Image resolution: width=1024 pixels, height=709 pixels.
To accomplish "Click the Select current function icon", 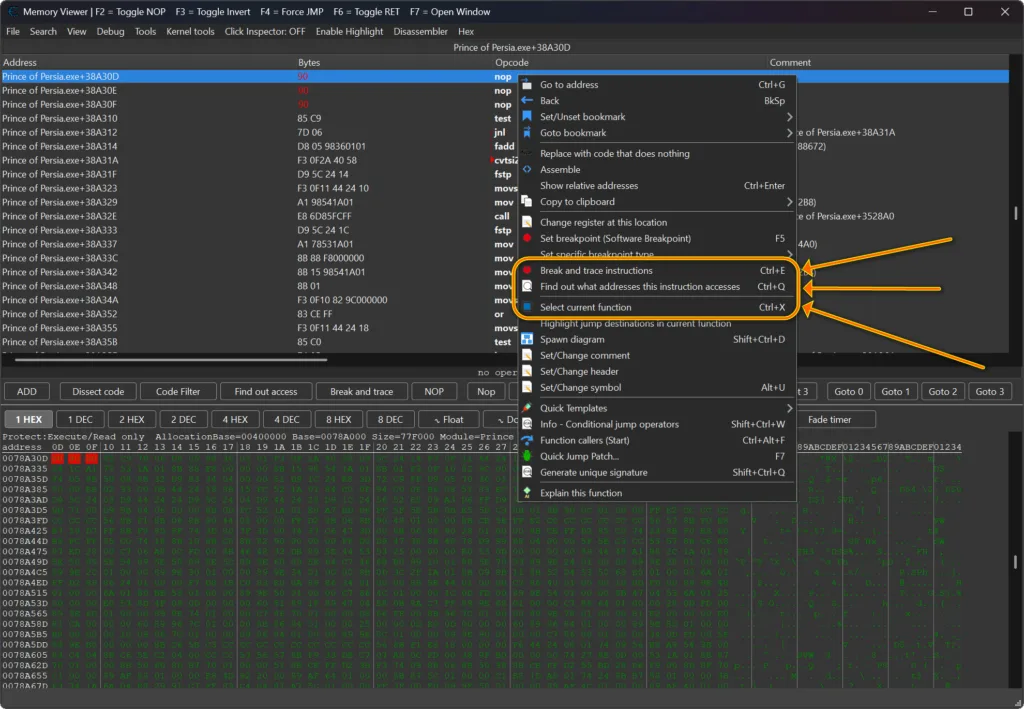I will pyautogui.click(x=527, y=307).
